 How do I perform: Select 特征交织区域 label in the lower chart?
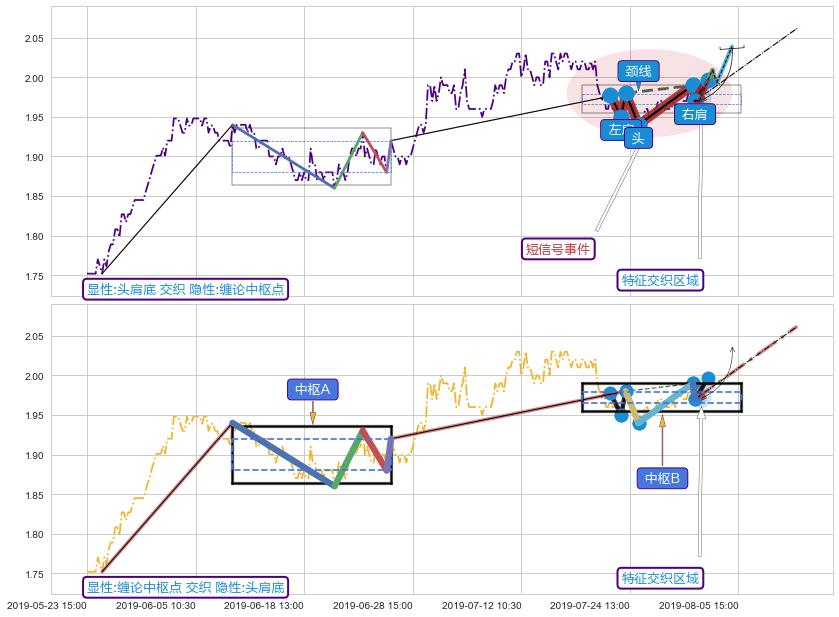click(x=661, y=578)
